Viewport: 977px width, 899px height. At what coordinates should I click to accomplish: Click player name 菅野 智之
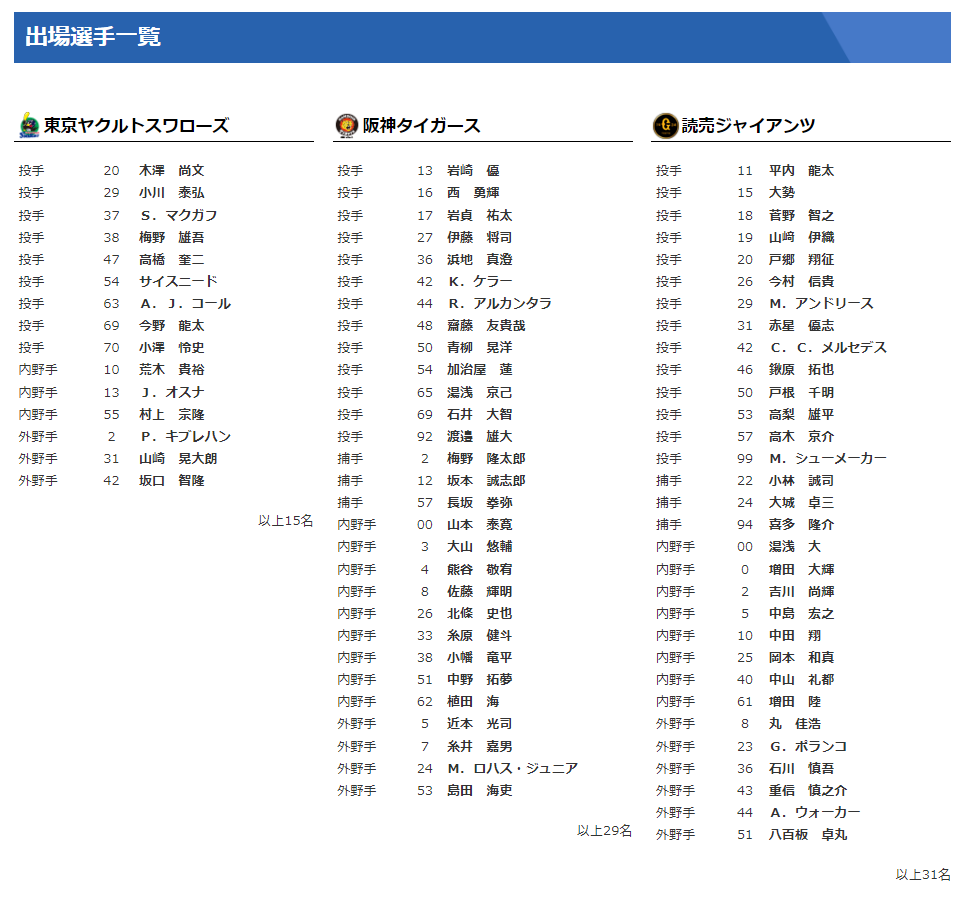[x=801, y=216]
